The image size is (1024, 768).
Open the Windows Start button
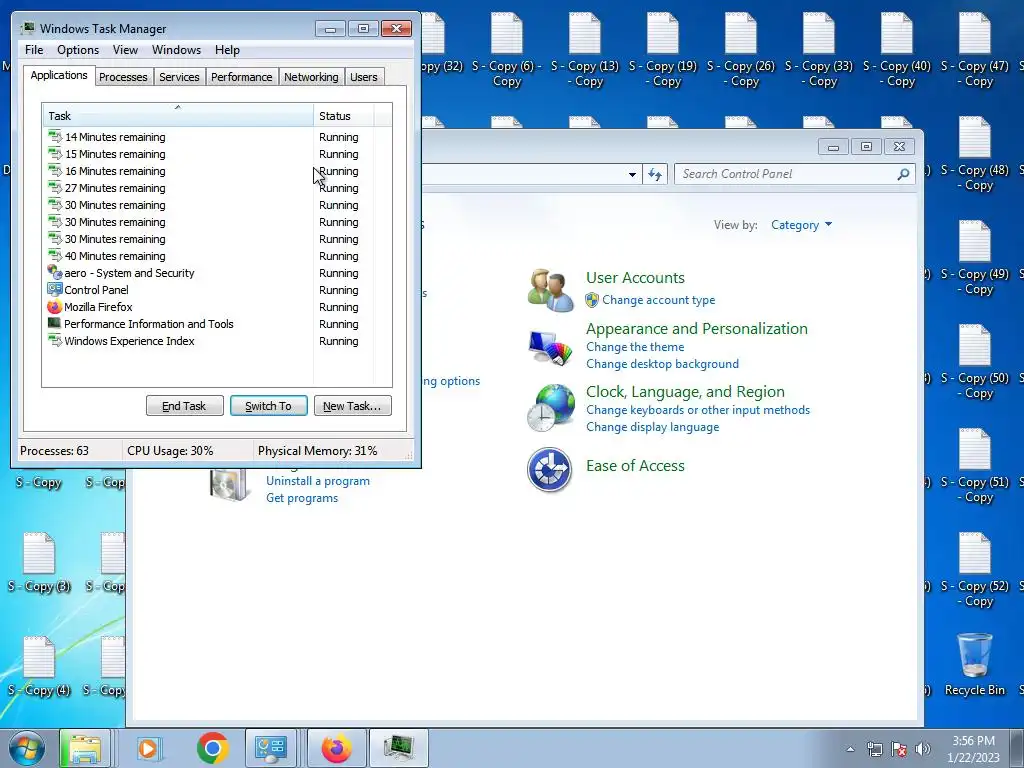26,748
